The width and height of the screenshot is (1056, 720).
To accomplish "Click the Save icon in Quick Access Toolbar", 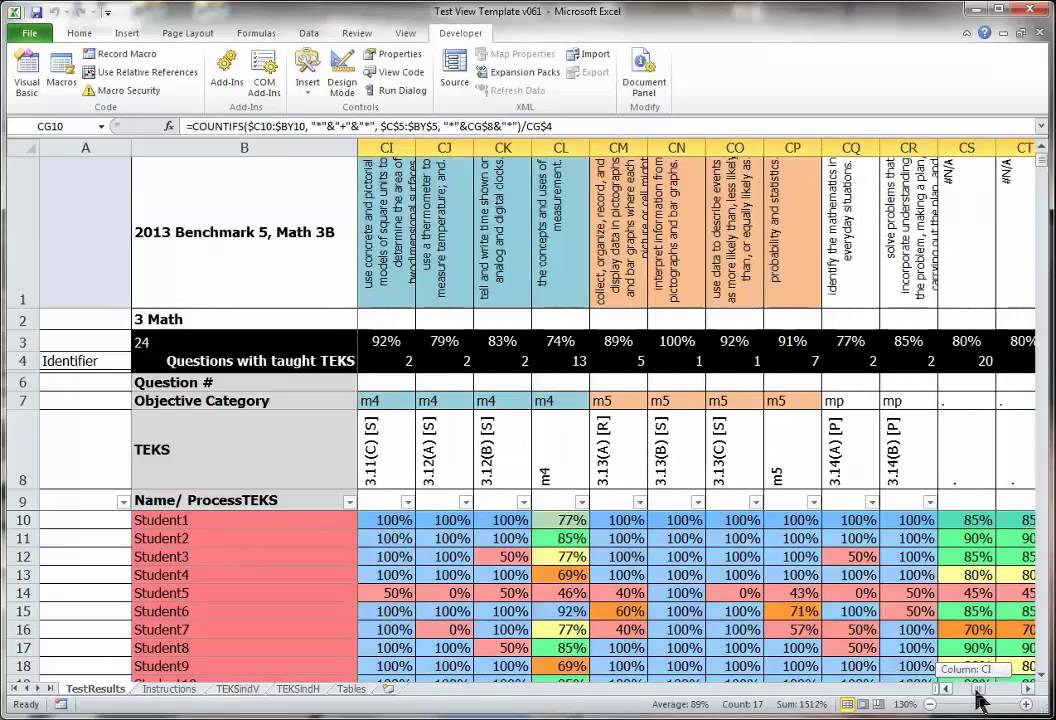I will tap(36, 12).
